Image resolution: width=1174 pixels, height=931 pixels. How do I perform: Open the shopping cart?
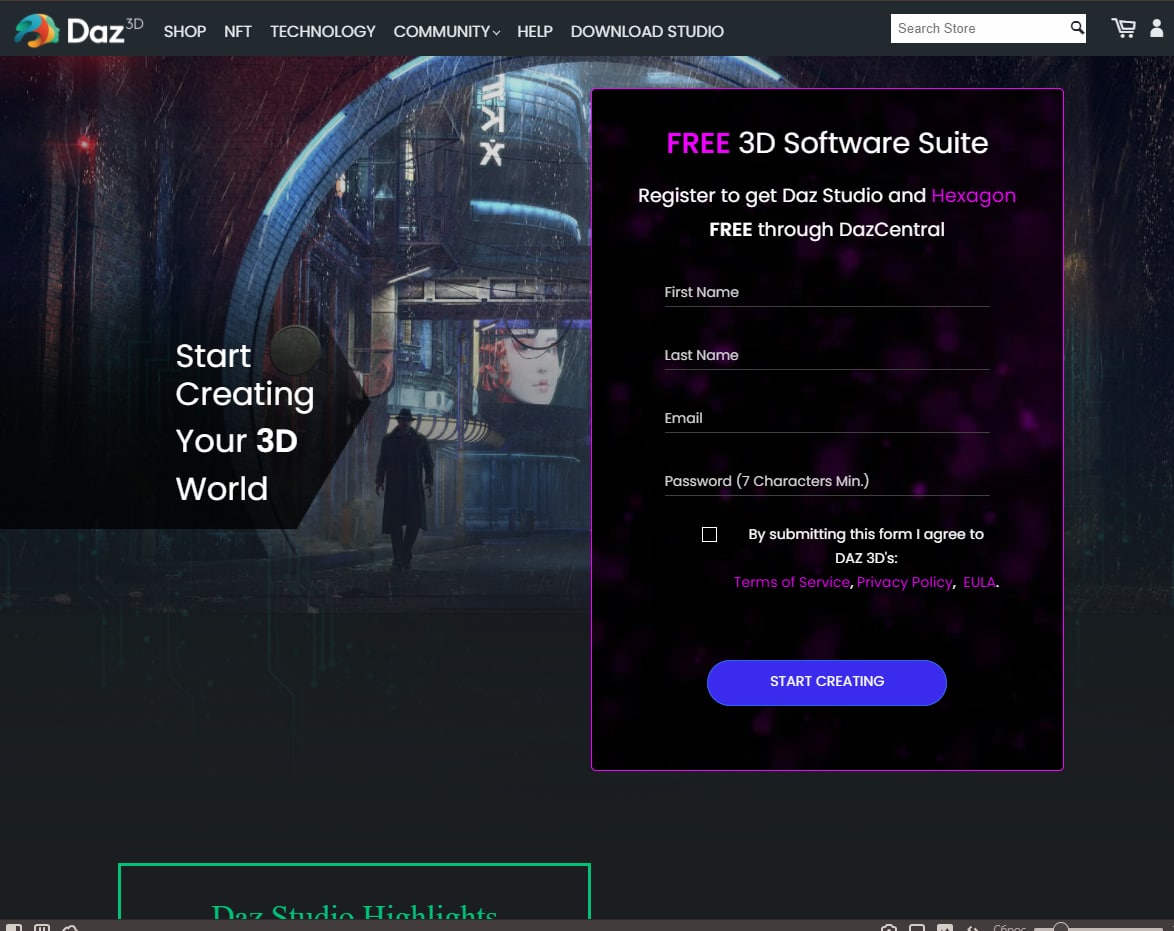coord(1123,28)
